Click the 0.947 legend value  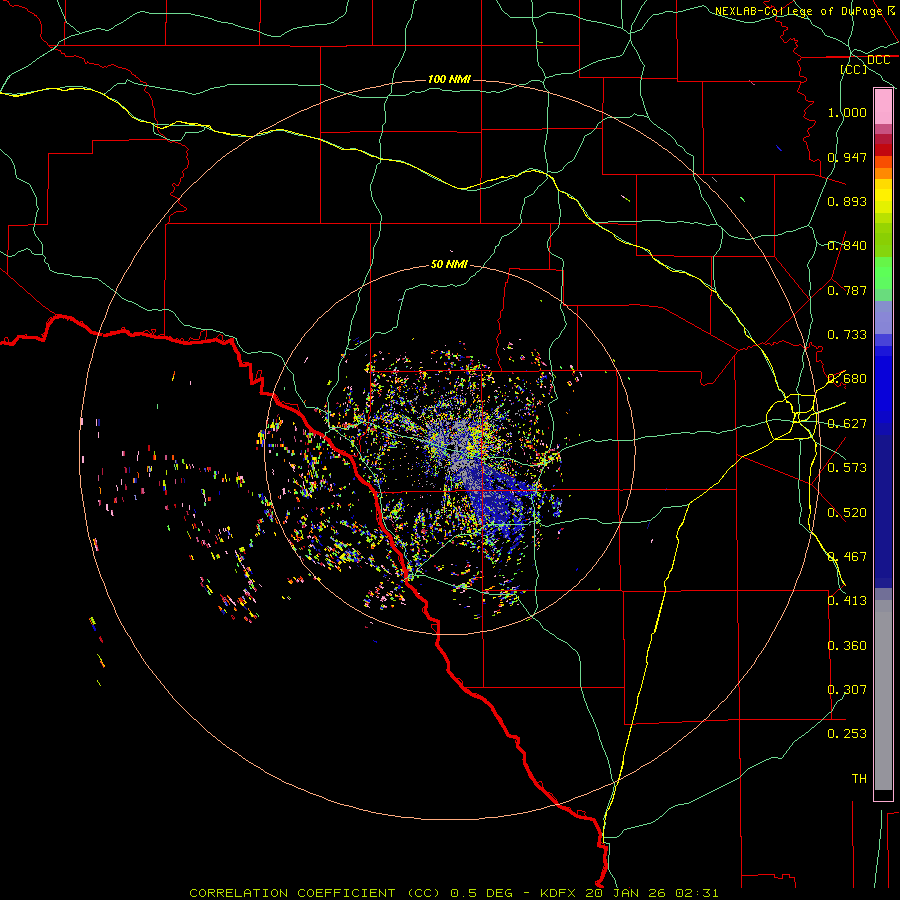(x=847, y=157)
